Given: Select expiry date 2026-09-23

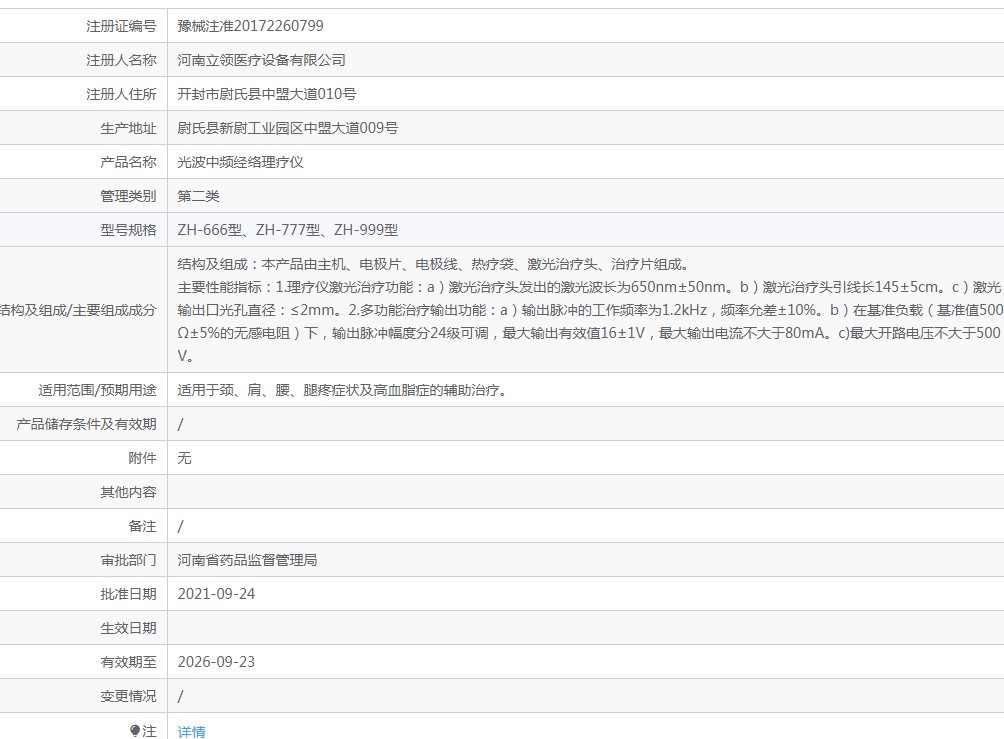Looking at the screenshot, I should point(216,662).
